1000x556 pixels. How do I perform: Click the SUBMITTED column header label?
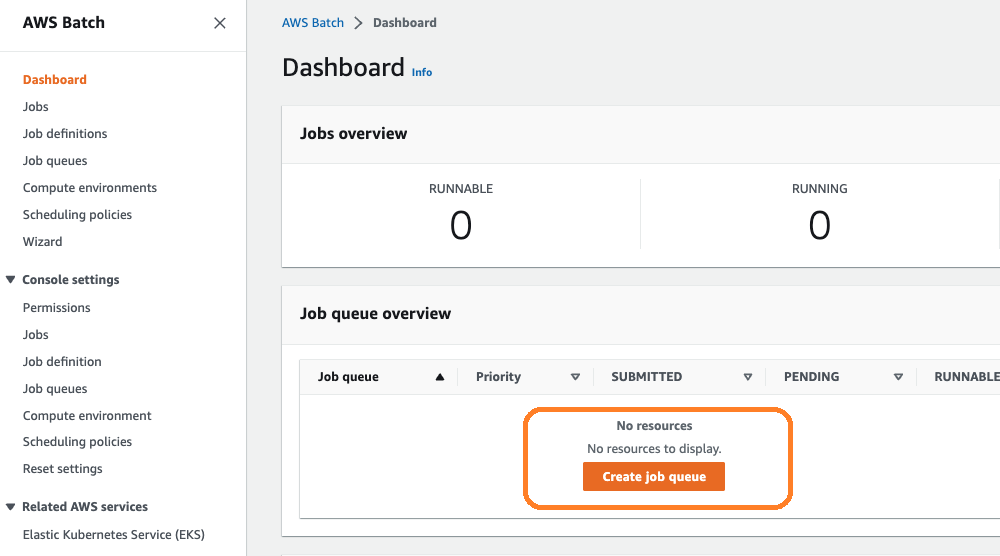tap(647, 377)
